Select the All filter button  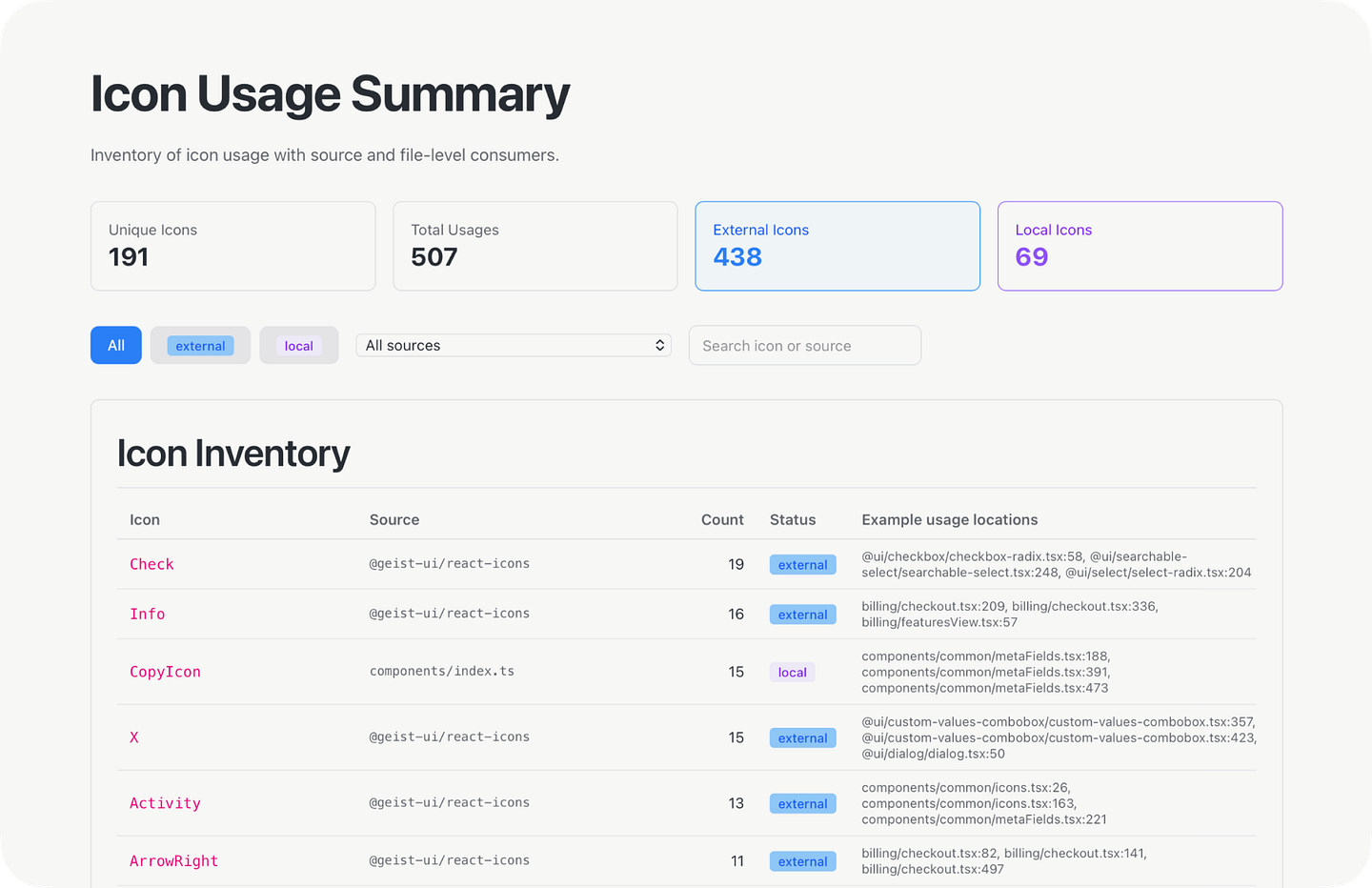point(116,345)
